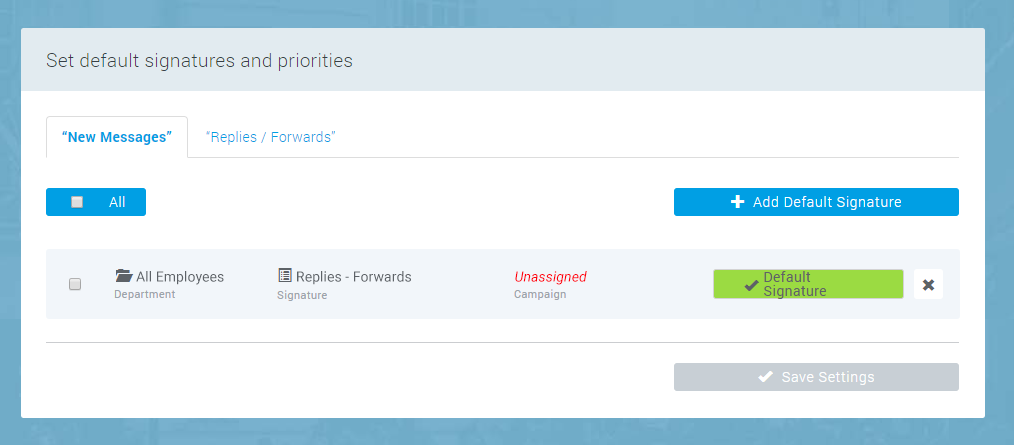Screen dimensions: 1014x445
Task: Click the plus icon on Add Default Signature
Action: pos(738,202)
